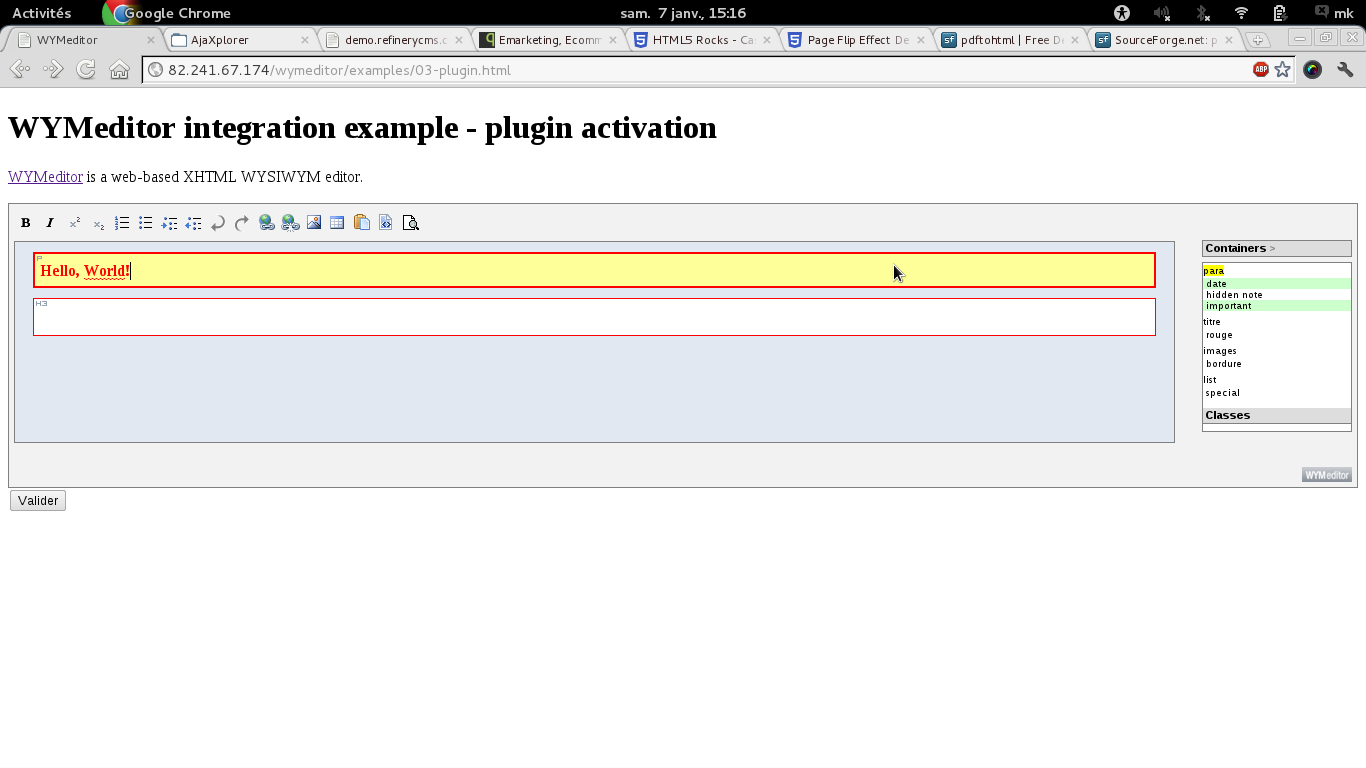The width and height of the screenshot is (1366, 768).
Task: Open the insert link tool
Action: 266,223
